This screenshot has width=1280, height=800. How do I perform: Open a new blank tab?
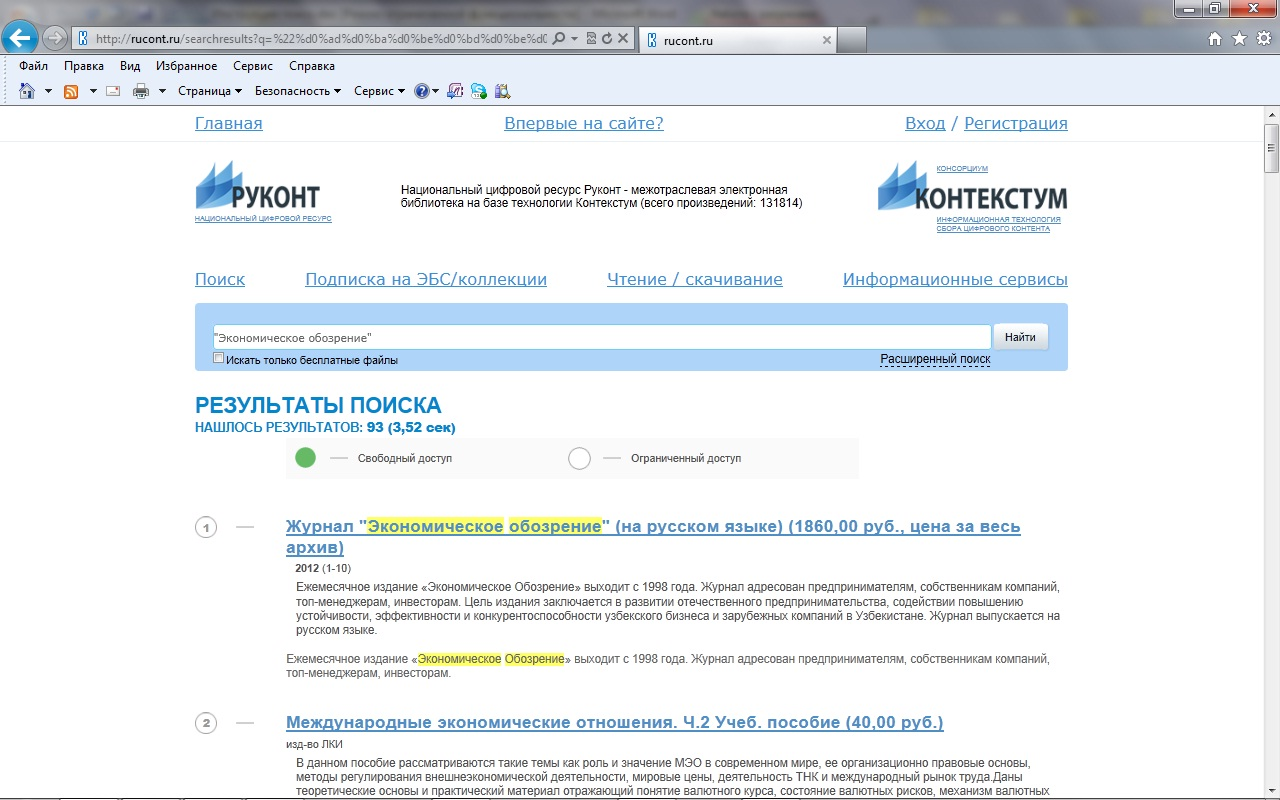[851, 40]
